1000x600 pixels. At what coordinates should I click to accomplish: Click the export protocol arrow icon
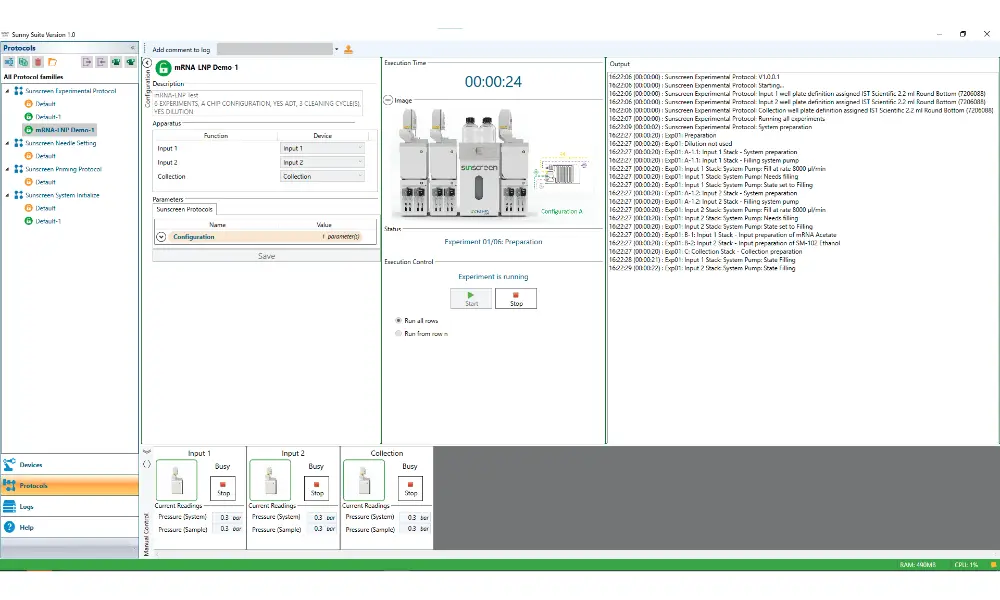[86, 62]
